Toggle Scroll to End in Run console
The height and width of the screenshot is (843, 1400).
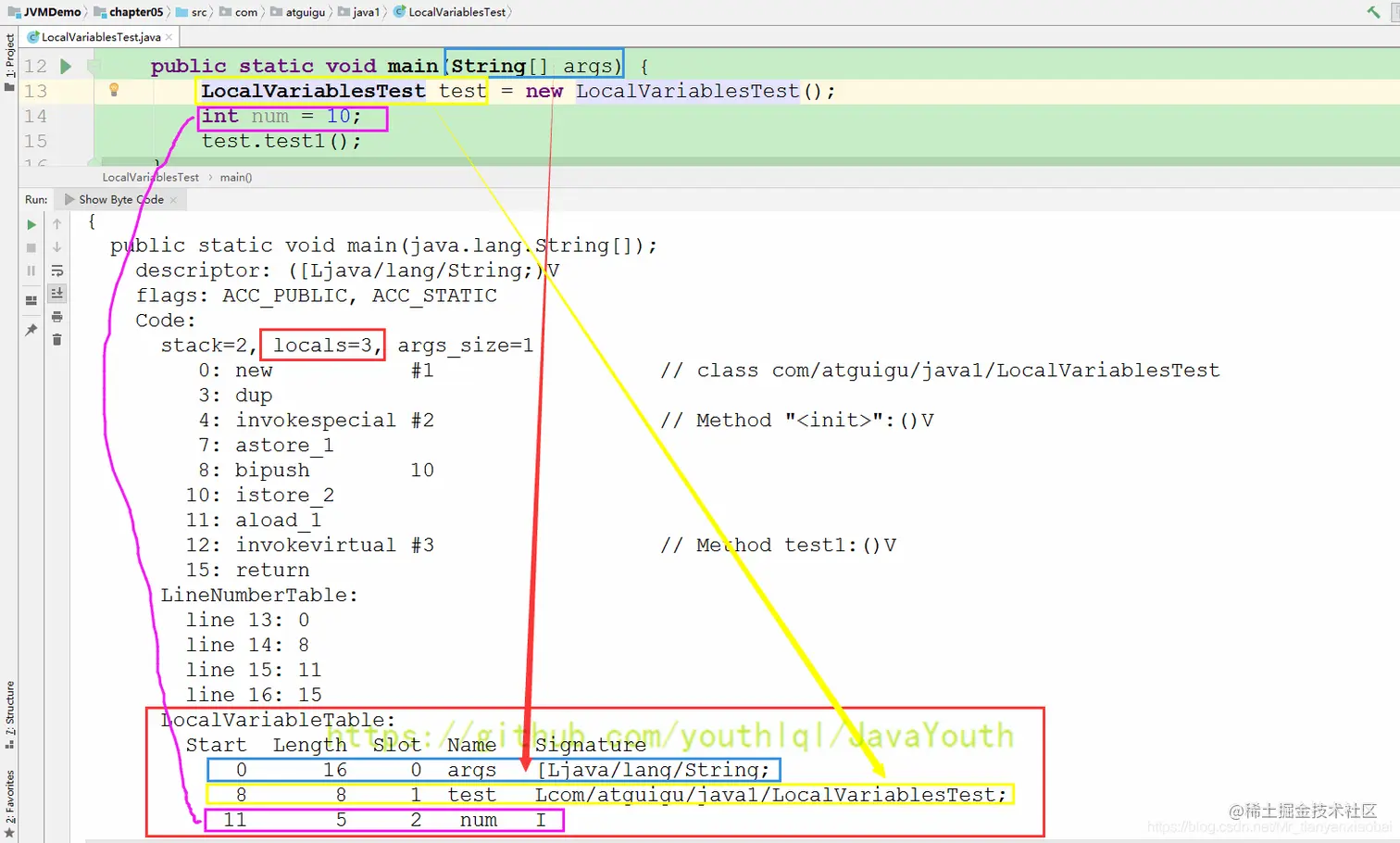pyautogui.click(x=57, y=294)
